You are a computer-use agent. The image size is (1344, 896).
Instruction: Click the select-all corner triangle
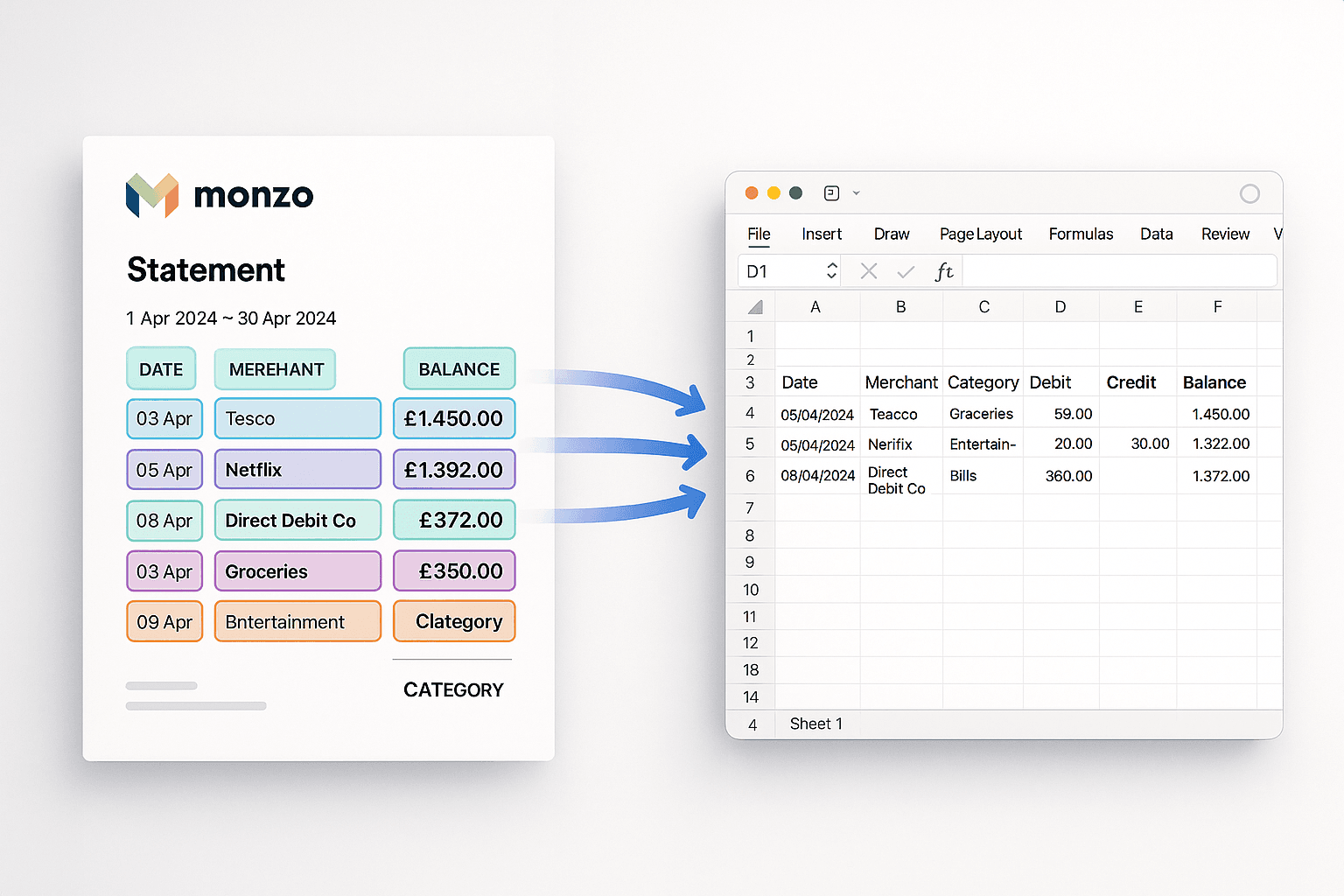755,307
